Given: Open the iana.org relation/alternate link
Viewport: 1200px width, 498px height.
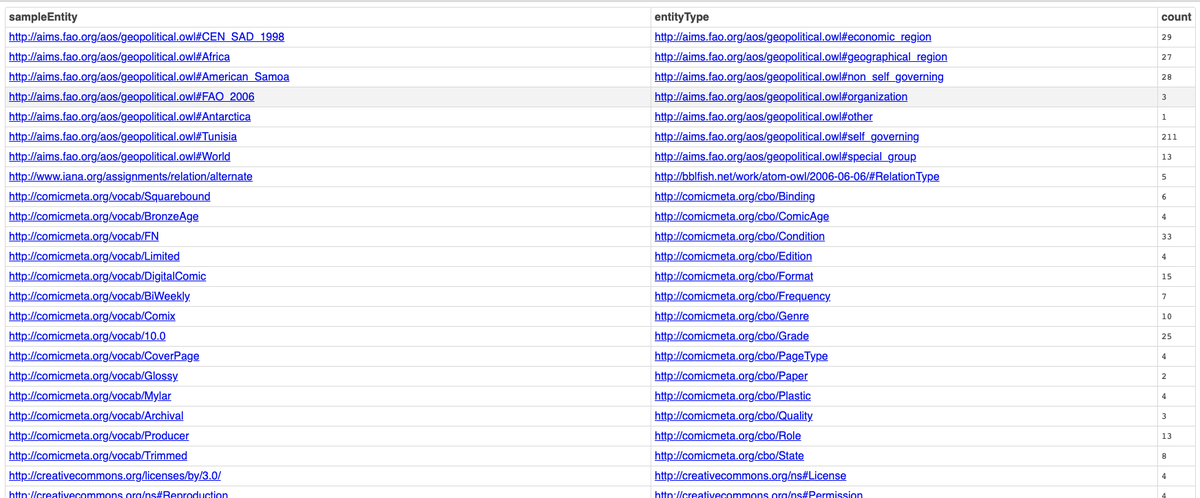Looking at the screenshot, I should 130,177.
